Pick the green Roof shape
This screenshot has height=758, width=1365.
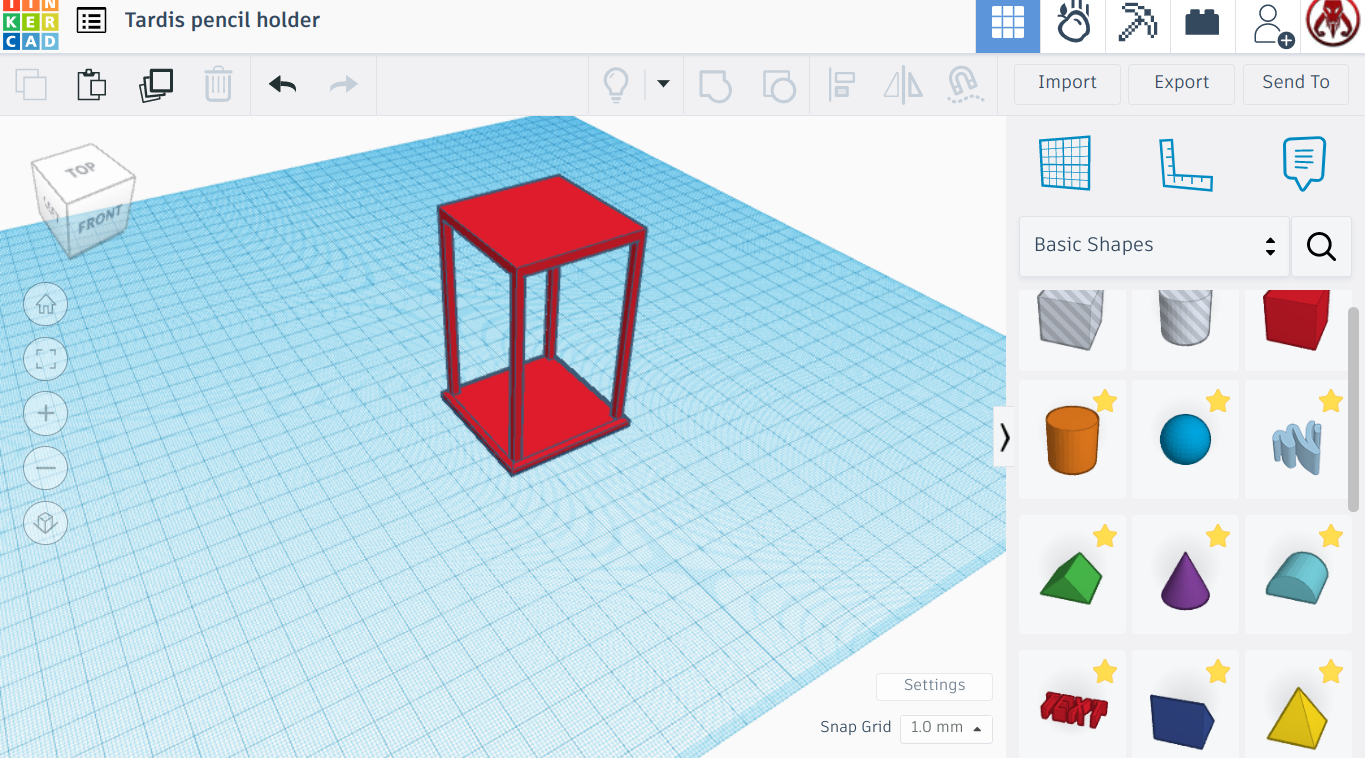pos(1072,578)
